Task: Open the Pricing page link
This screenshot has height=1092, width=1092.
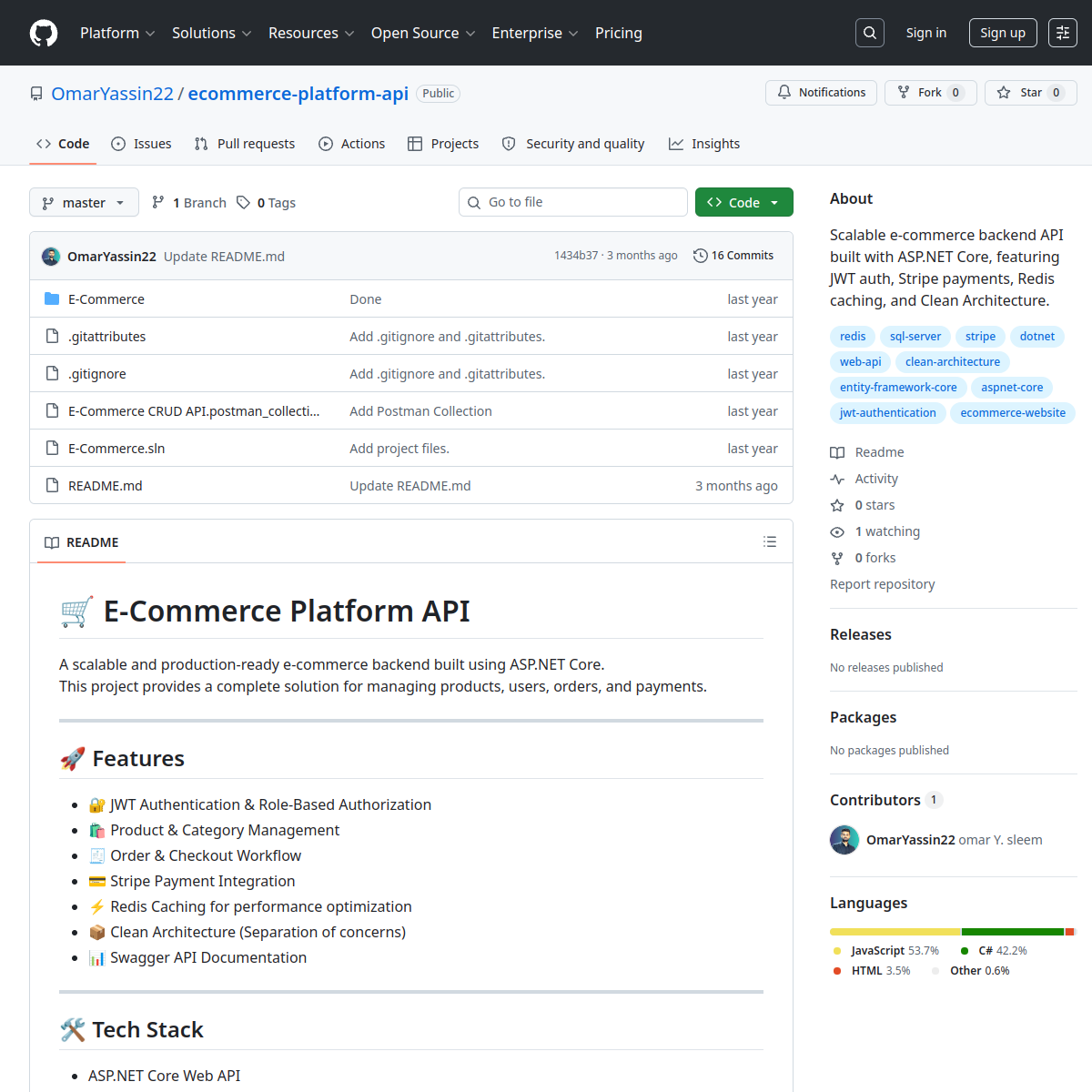Action: (619, 33)
